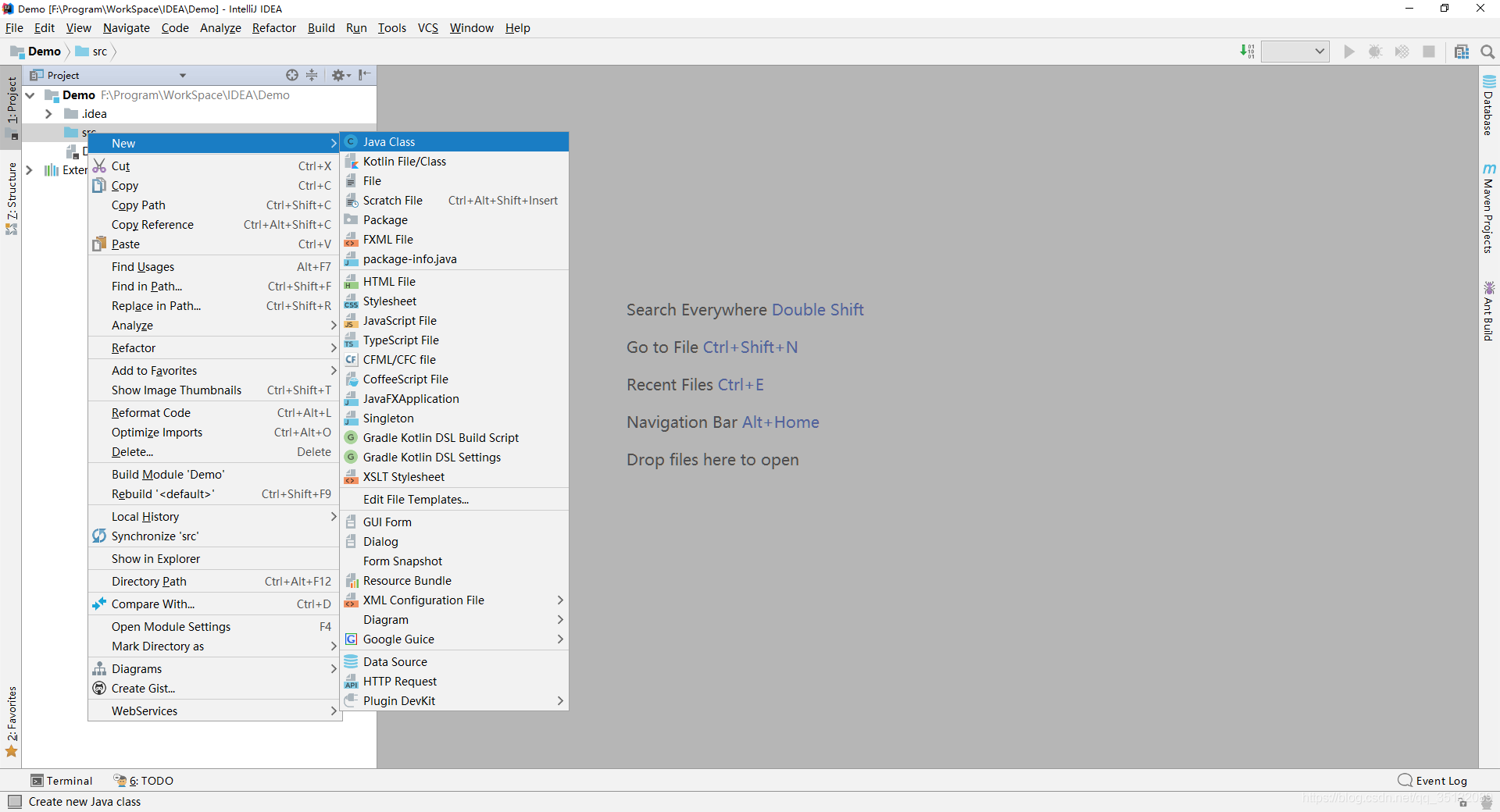
Task: Choose Reformat Code menu entry
Action: [x=215, y=413]
